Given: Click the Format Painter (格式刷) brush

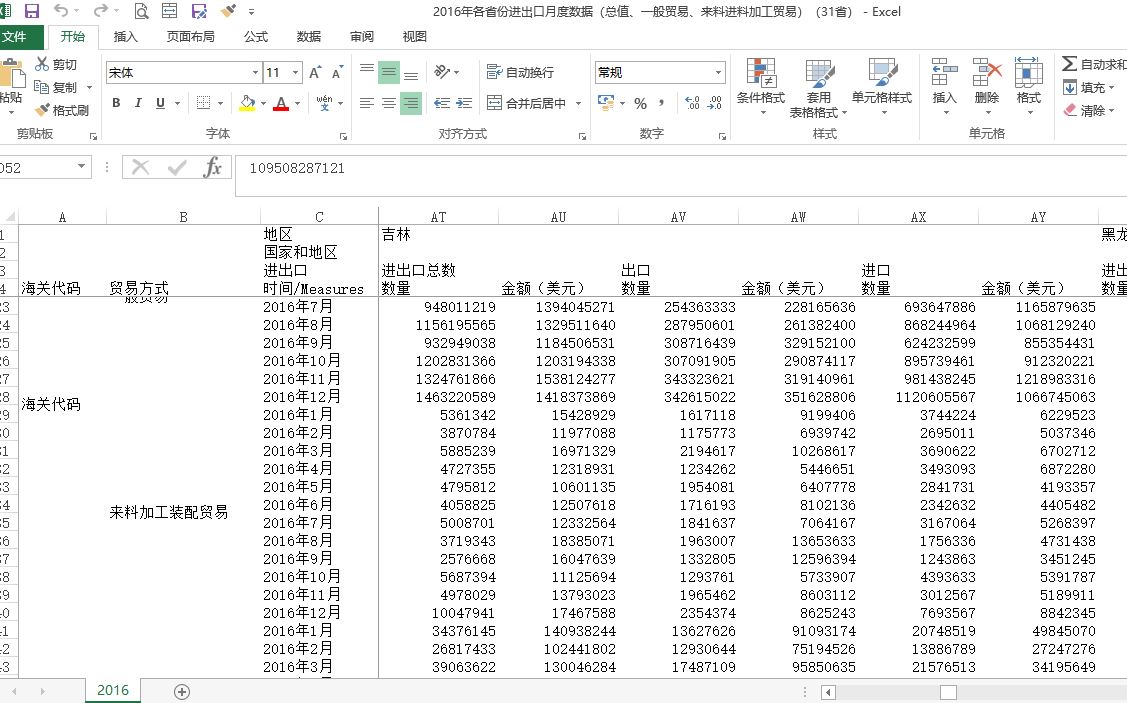Looking at the screenshot, I should coord(62,110).
